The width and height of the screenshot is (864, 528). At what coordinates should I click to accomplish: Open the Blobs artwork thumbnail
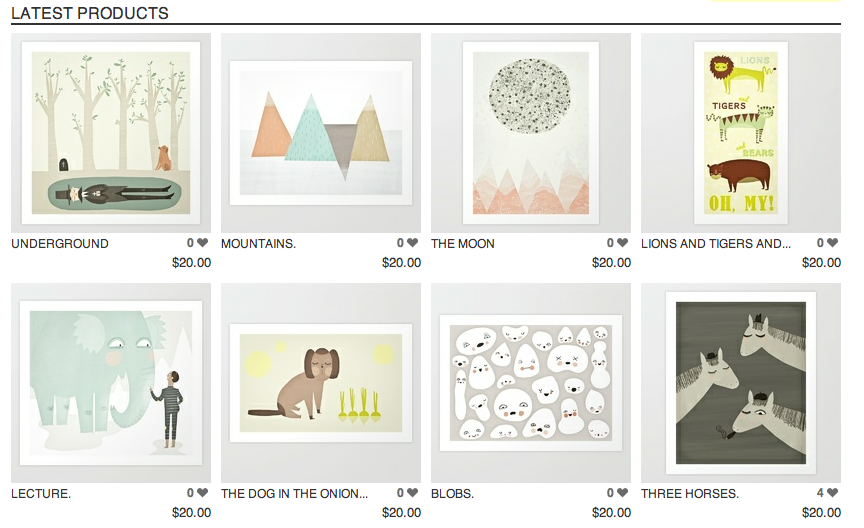tap(531, 383)
